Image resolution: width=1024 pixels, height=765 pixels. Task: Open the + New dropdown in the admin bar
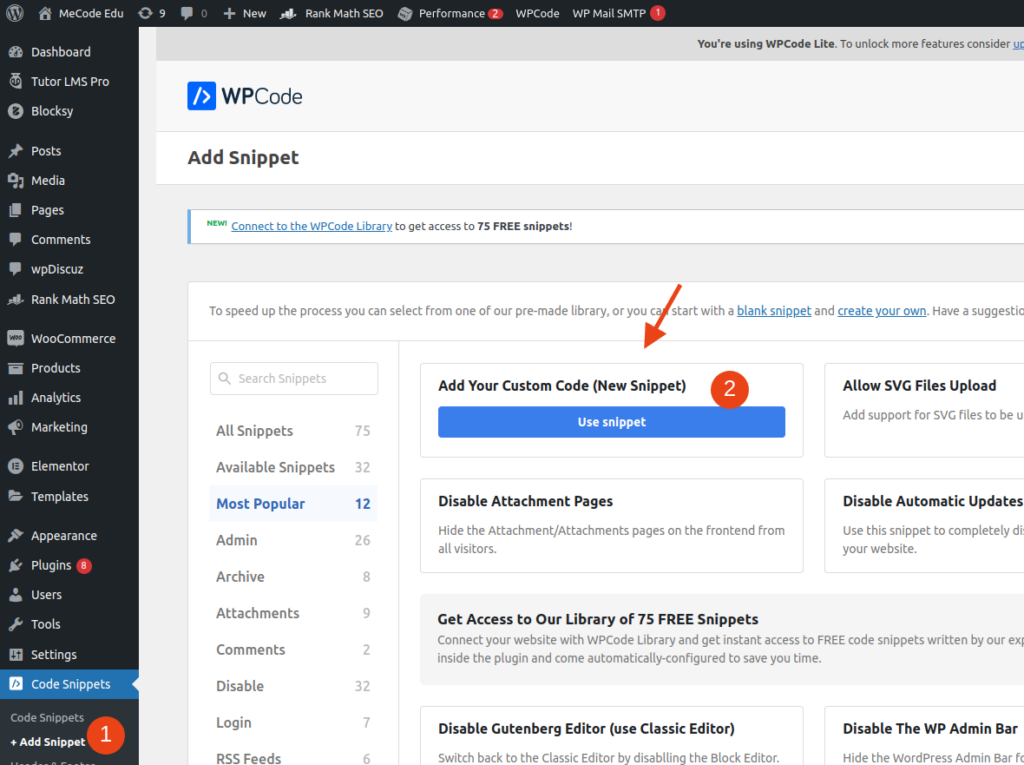click(244, 13)
